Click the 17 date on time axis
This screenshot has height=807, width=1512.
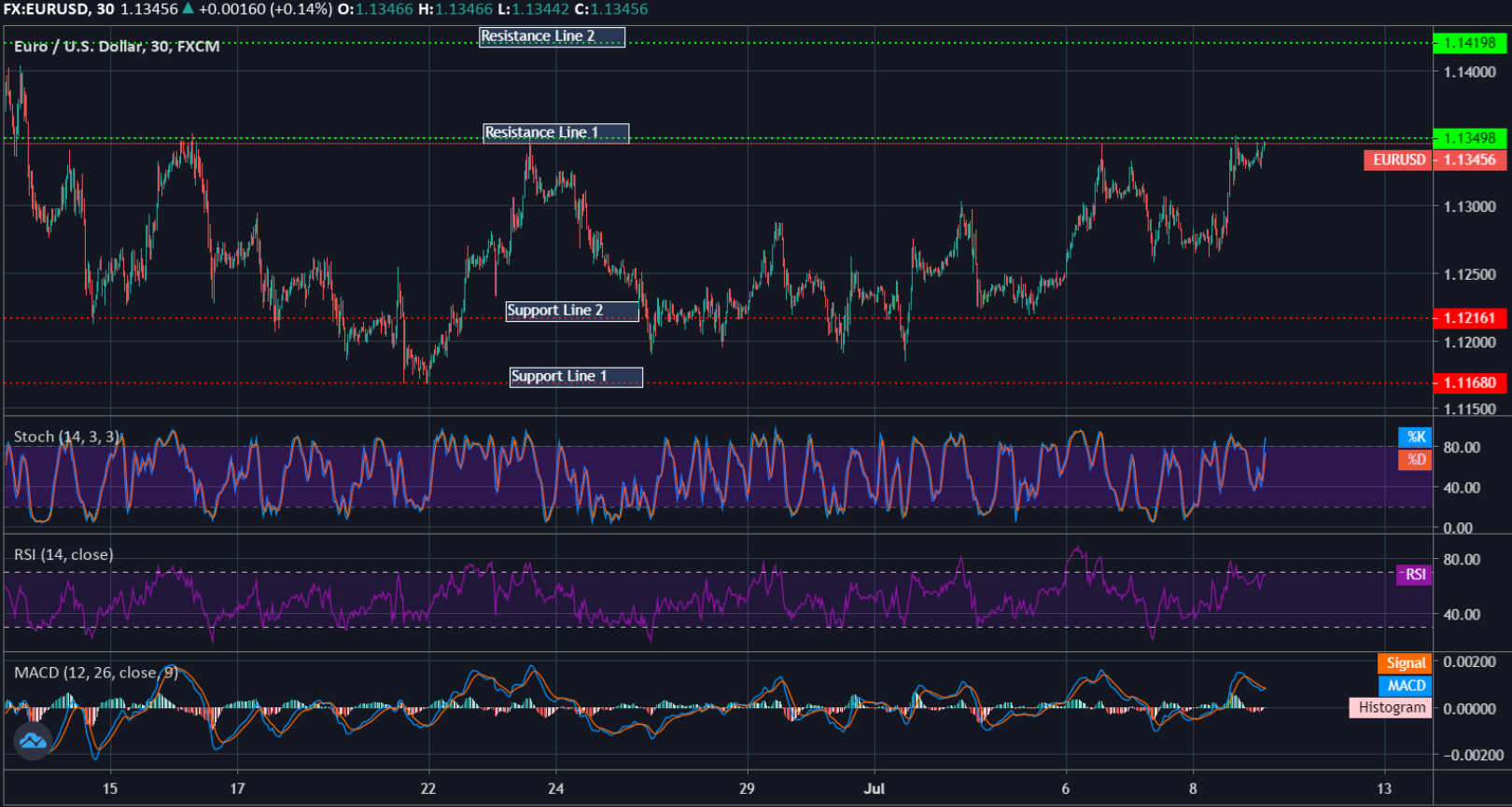237,788
